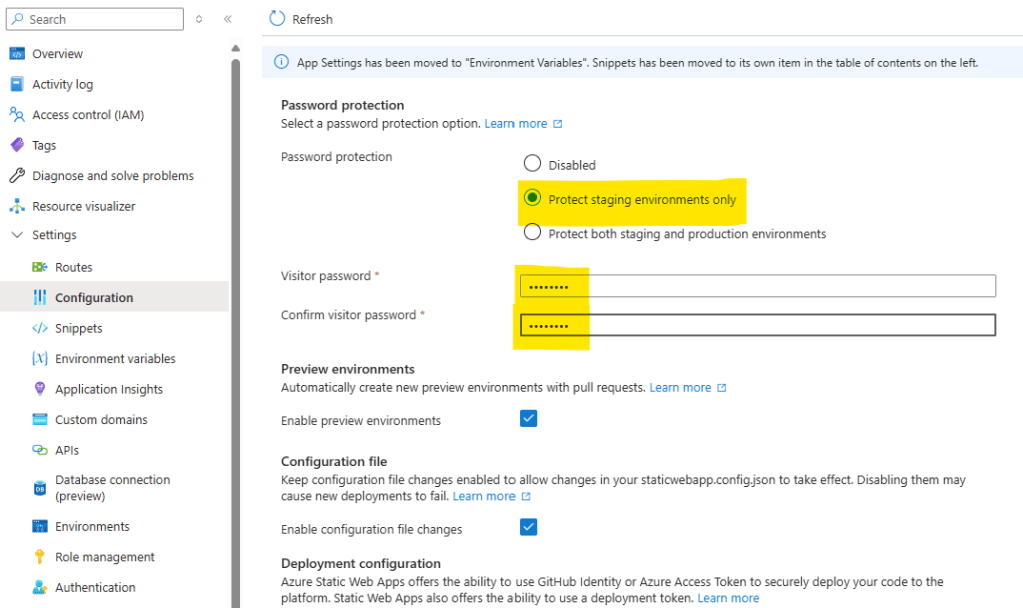Toggle Enable configuration file changes checkbox
The image size is (1023, 608).
coord(529,527)
